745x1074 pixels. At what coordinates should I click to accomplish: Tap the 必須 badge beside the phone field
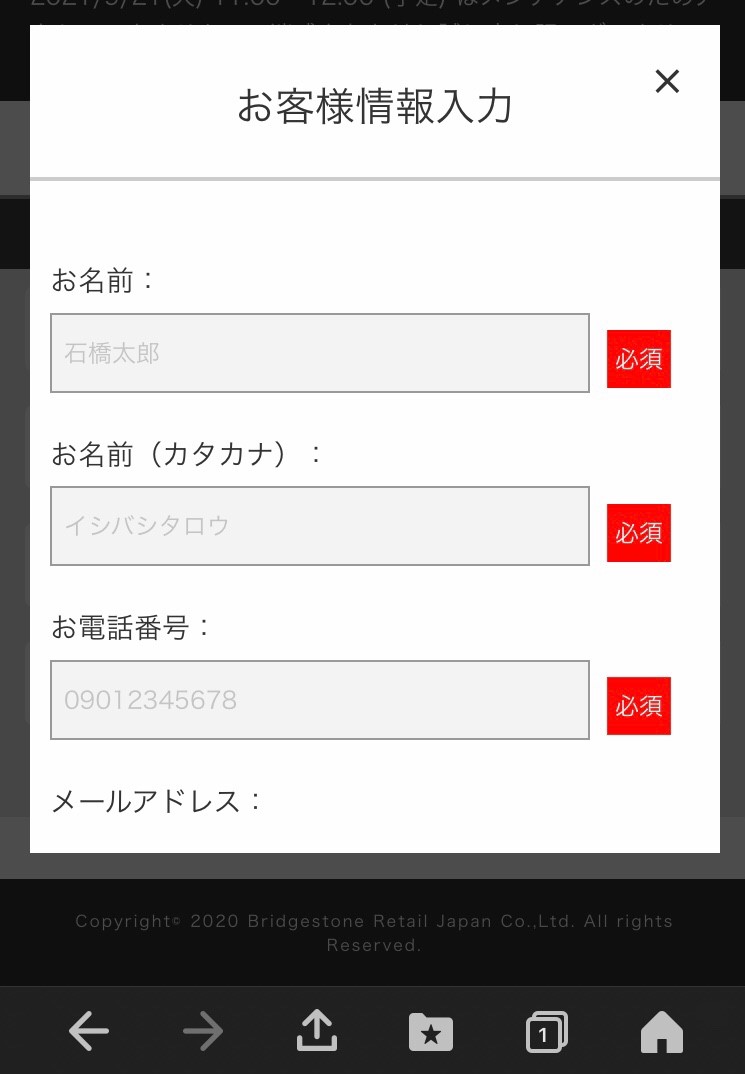[639, 706]
